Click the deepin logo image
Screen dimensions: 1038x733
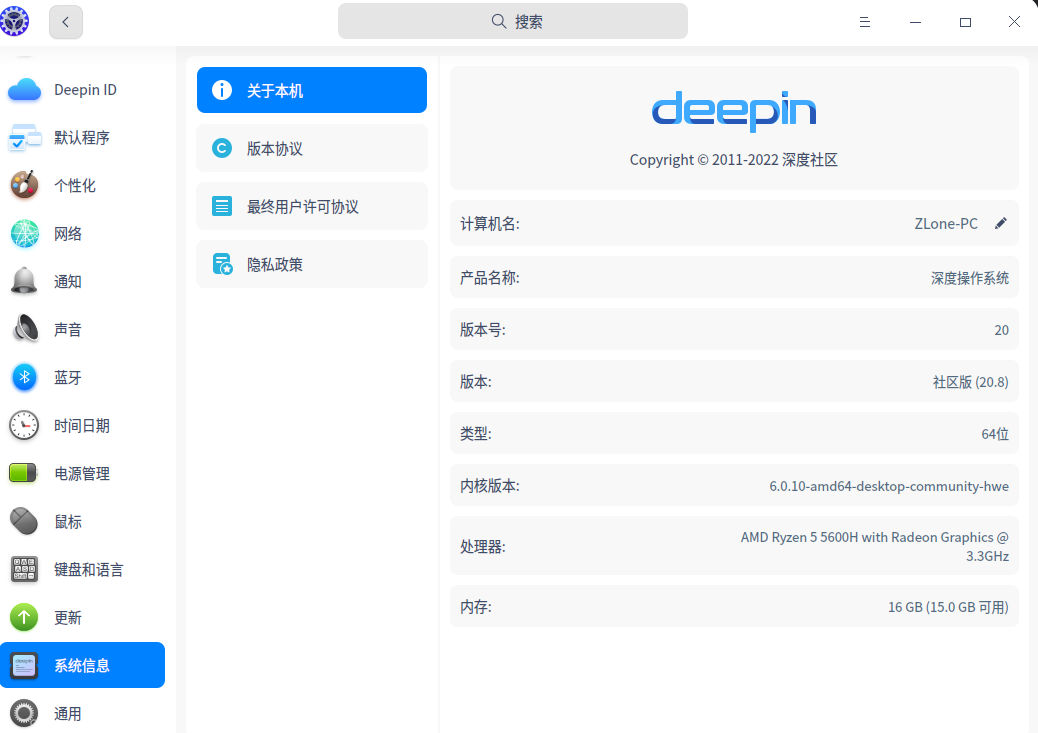[734, 111]
